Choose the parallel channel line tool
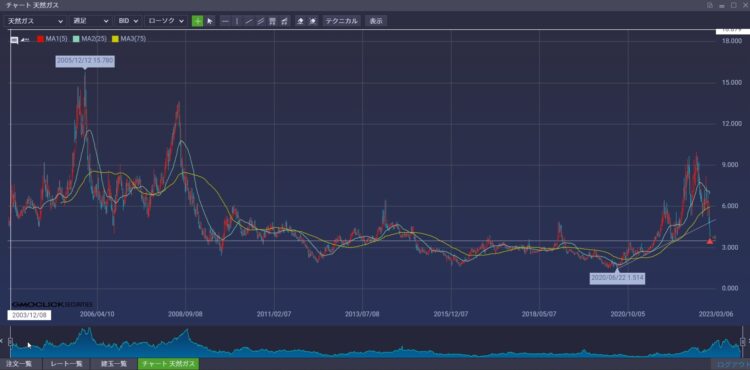The height and width of the screenshot is (370, 750). [261, 21]
